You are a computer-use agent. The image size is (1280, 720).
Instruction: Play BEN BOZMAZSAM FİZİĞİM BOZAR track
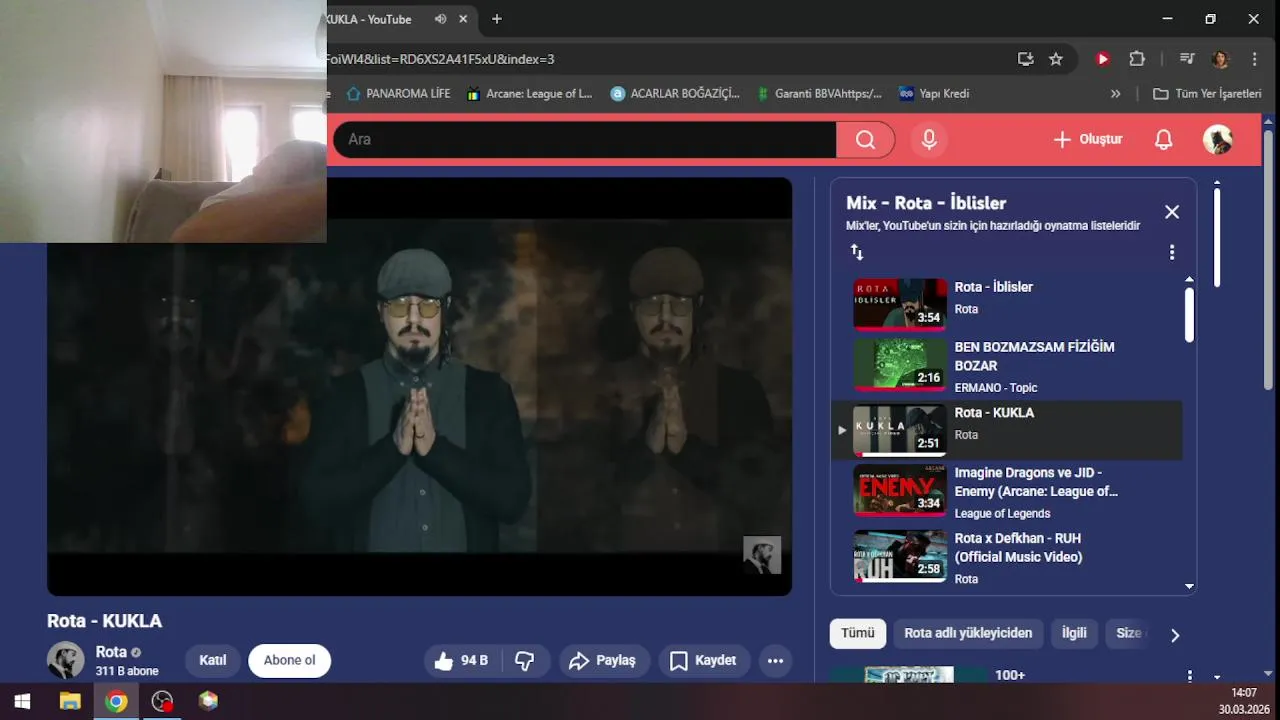coord(1006,366)
